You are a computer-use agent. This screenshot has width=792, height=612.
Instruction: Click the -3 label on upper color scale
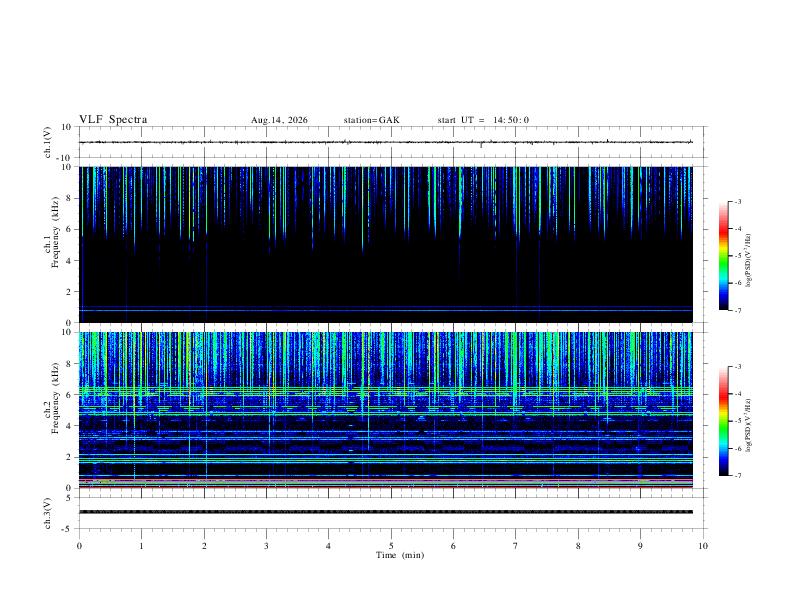click(x=738, y=201)
